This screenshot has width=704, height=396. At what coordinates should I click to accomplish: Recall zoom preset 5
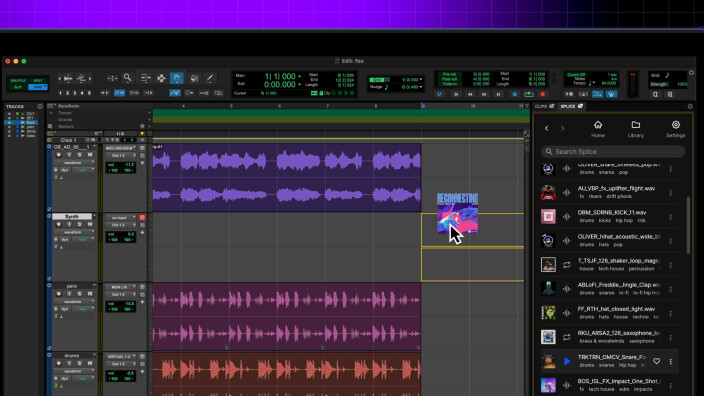89,93
